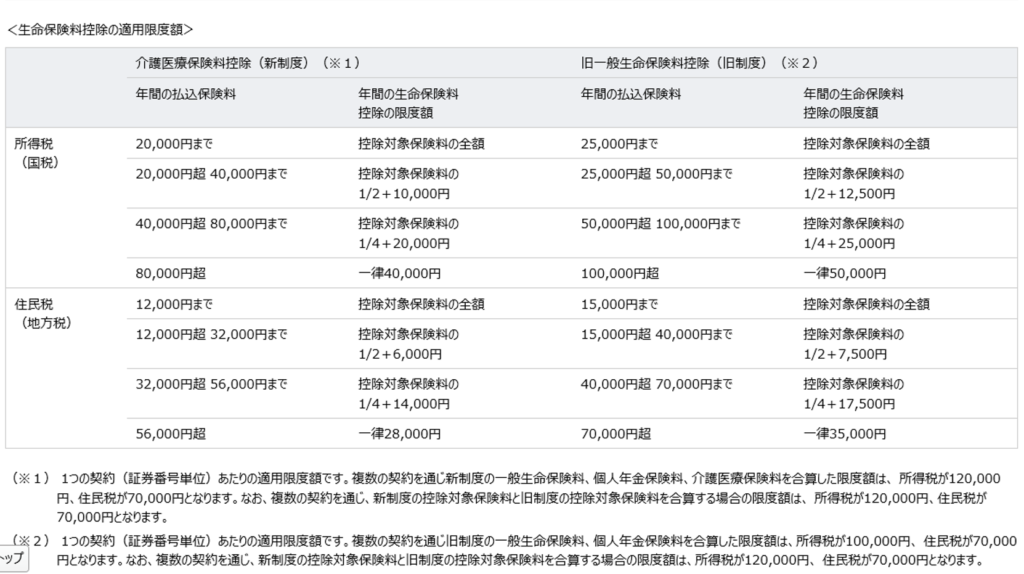
Task: Click the 介護医療保険料控除（新制度）column header
Action: pos(248,63)
